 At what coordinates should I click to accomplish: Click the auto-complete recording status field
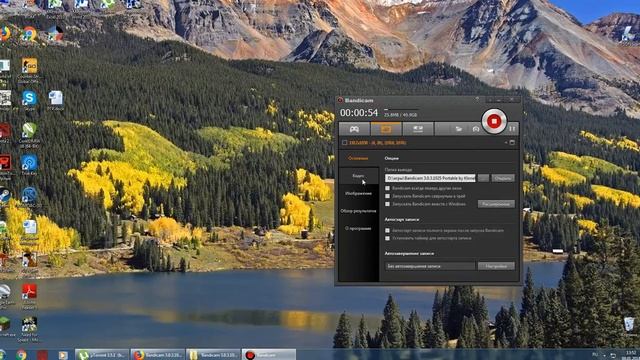(430, 266)
